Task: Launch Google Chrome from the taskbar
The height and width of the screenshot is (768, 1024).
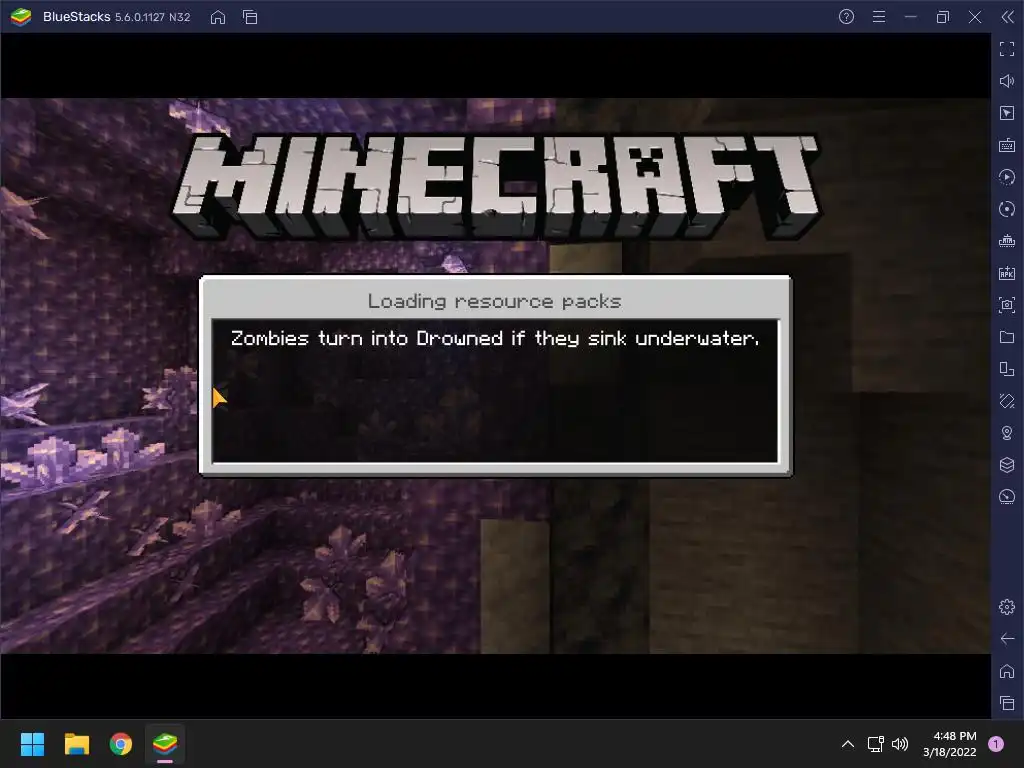Action: [121, 744]
